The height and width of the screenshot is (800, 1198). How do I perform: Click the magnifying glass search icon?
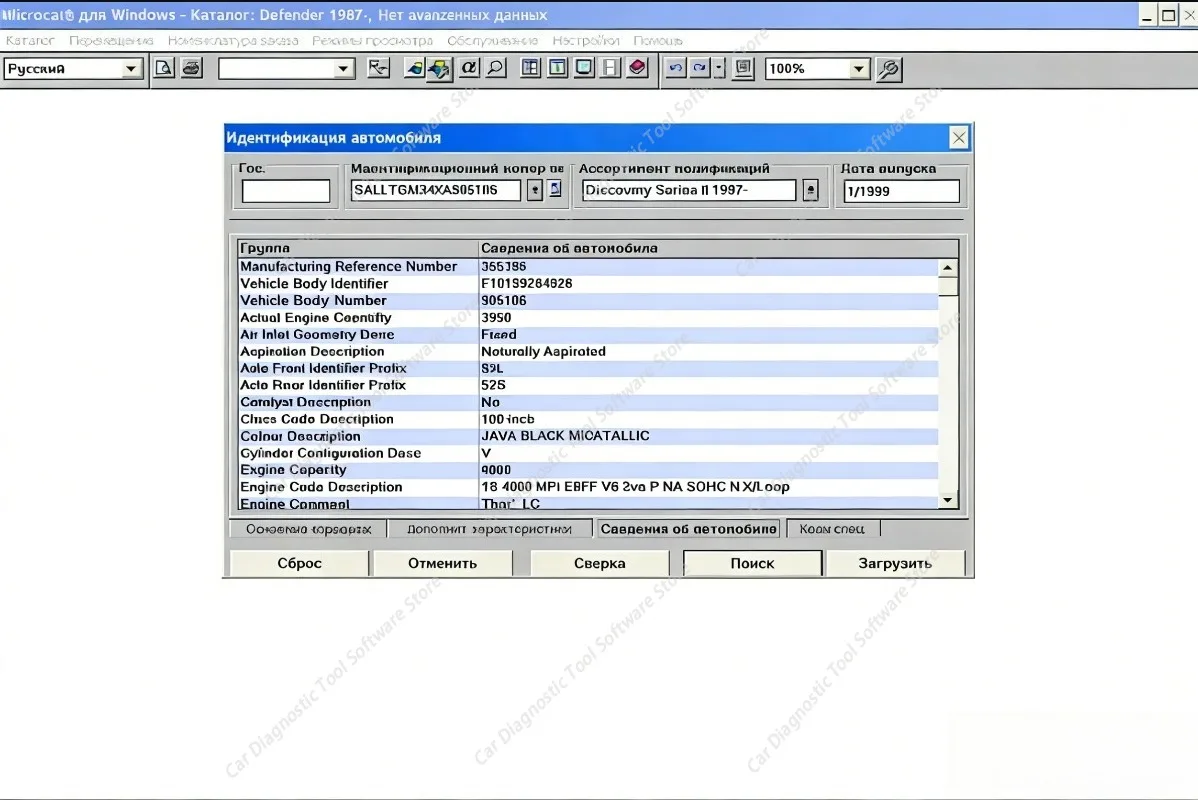pyautogui.click(x=496, y=68)
